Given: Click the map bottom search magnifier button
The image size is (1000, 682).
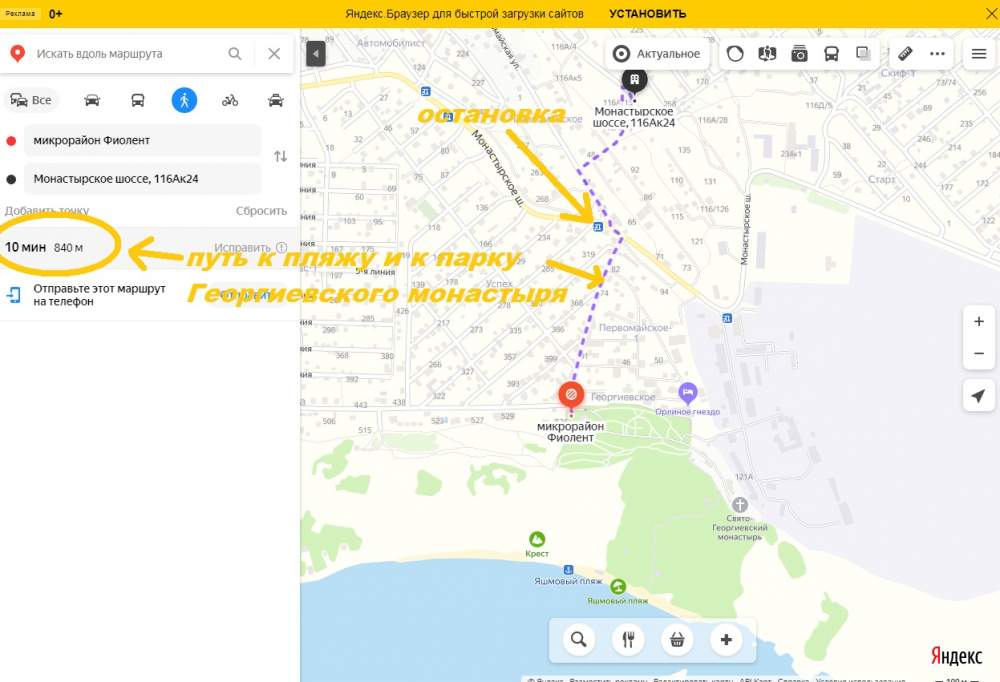Looking at the screenshot, I should [579, 639].
